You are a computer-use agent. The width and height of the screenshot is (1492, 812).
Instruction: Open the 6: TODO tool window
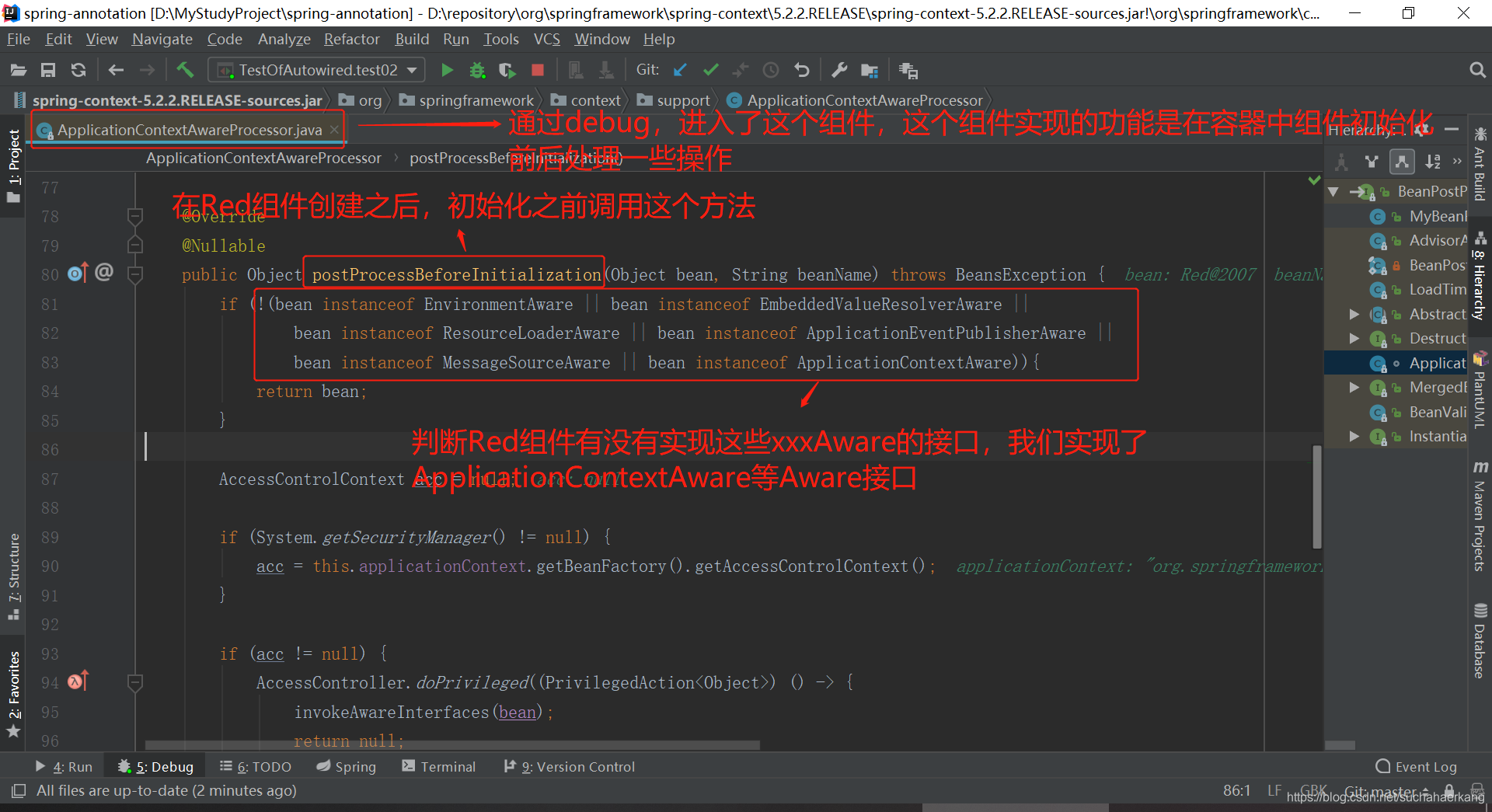[256, 767]
